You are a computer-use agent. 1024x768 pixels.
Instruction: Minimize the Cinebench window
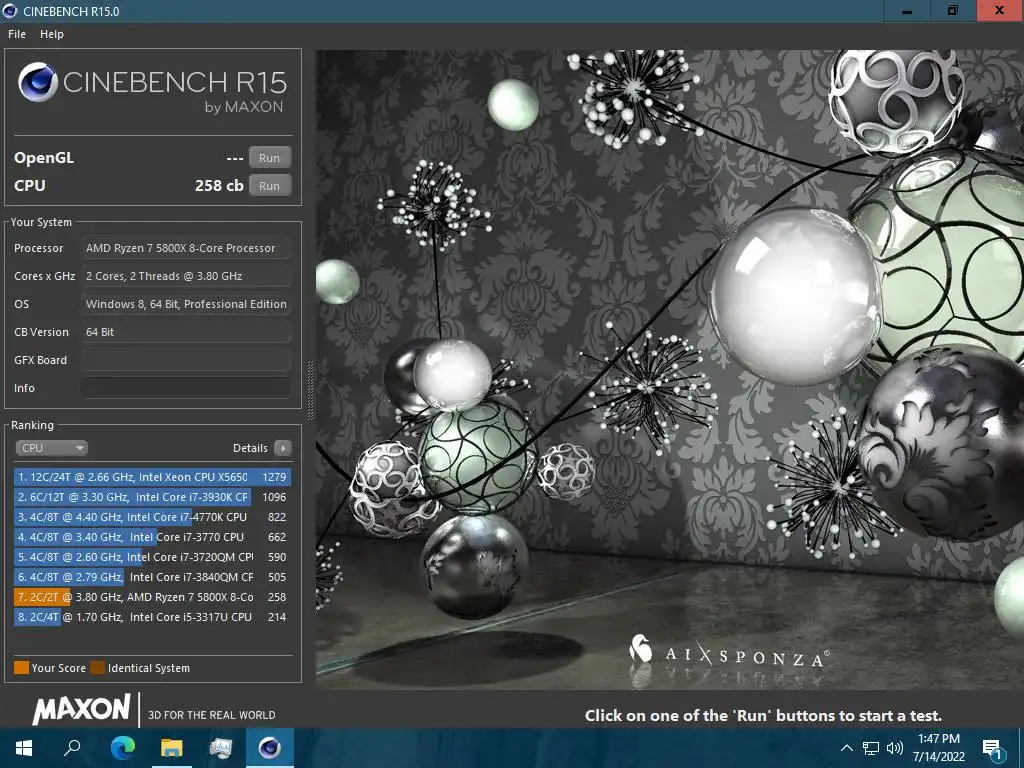(907, 11)
